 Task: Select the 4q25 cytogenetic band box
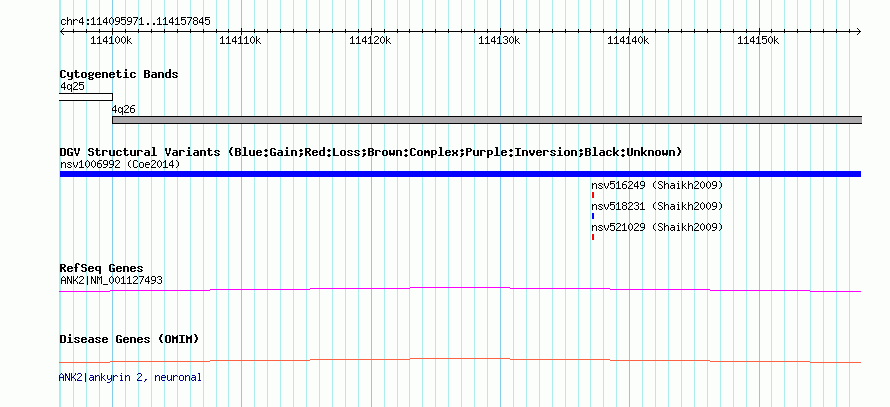coord(86,97)
